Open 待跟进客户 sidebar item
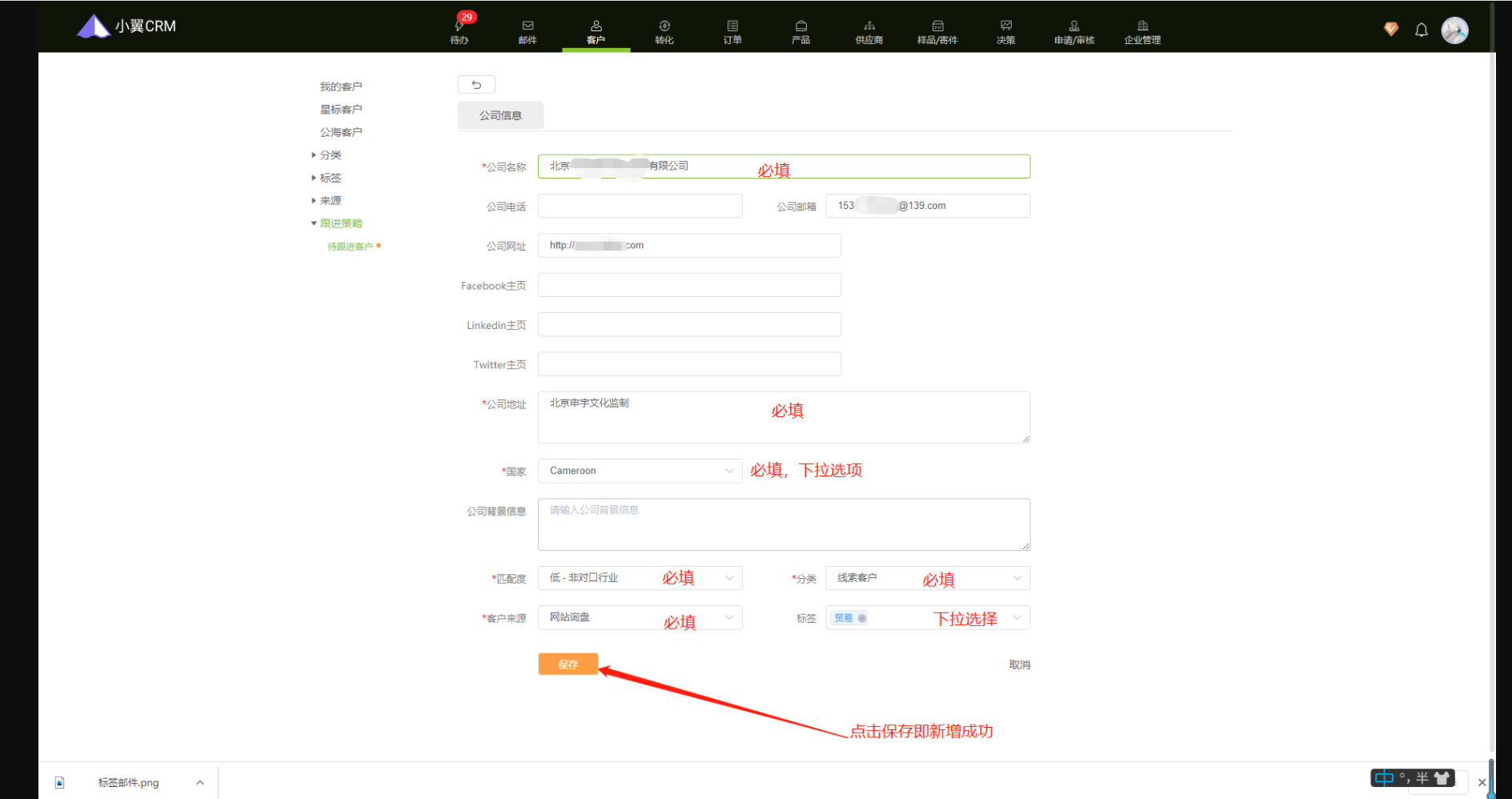 coord(350,247)
